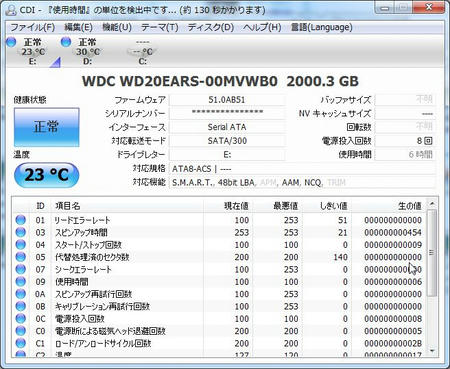This screenshot has height=369, width=450.
Task: Click the 項目名 column header
Action: coord(127,206)
